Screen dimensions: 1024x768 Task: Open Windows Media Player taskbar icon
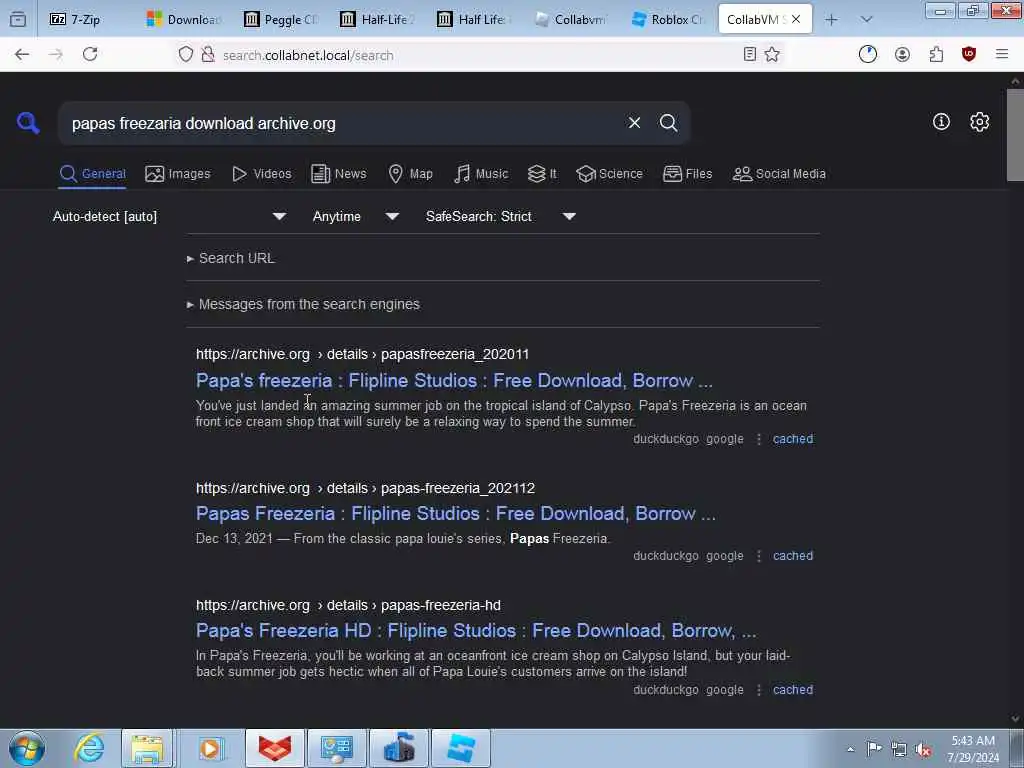(x=210, y=748)
